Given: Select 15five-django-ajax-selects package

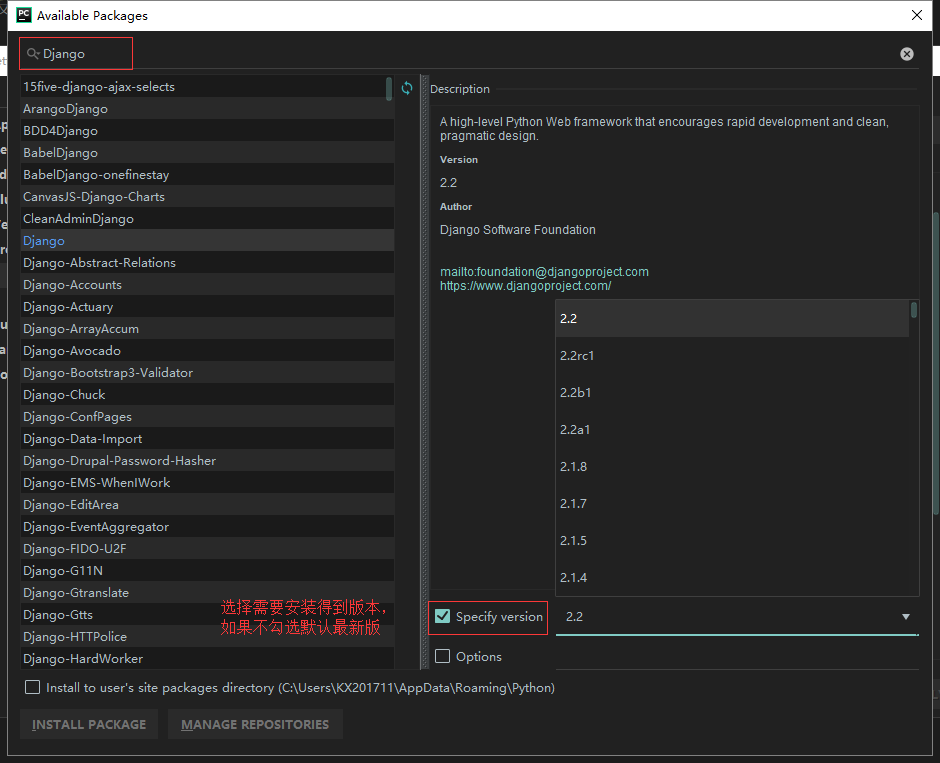Looking at the screenshot, I should 207,86.
